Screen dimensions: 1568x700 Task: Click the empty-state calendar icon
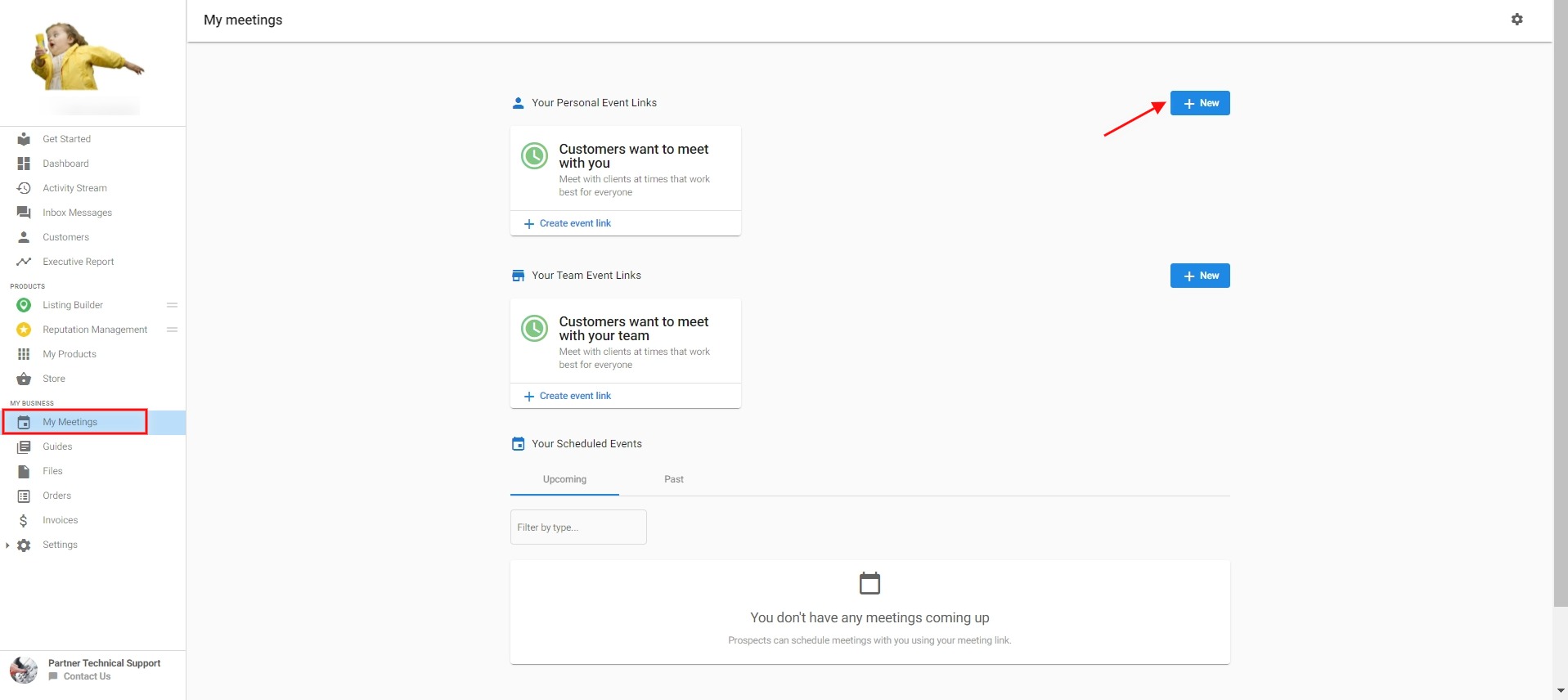[x=869, y=583]
